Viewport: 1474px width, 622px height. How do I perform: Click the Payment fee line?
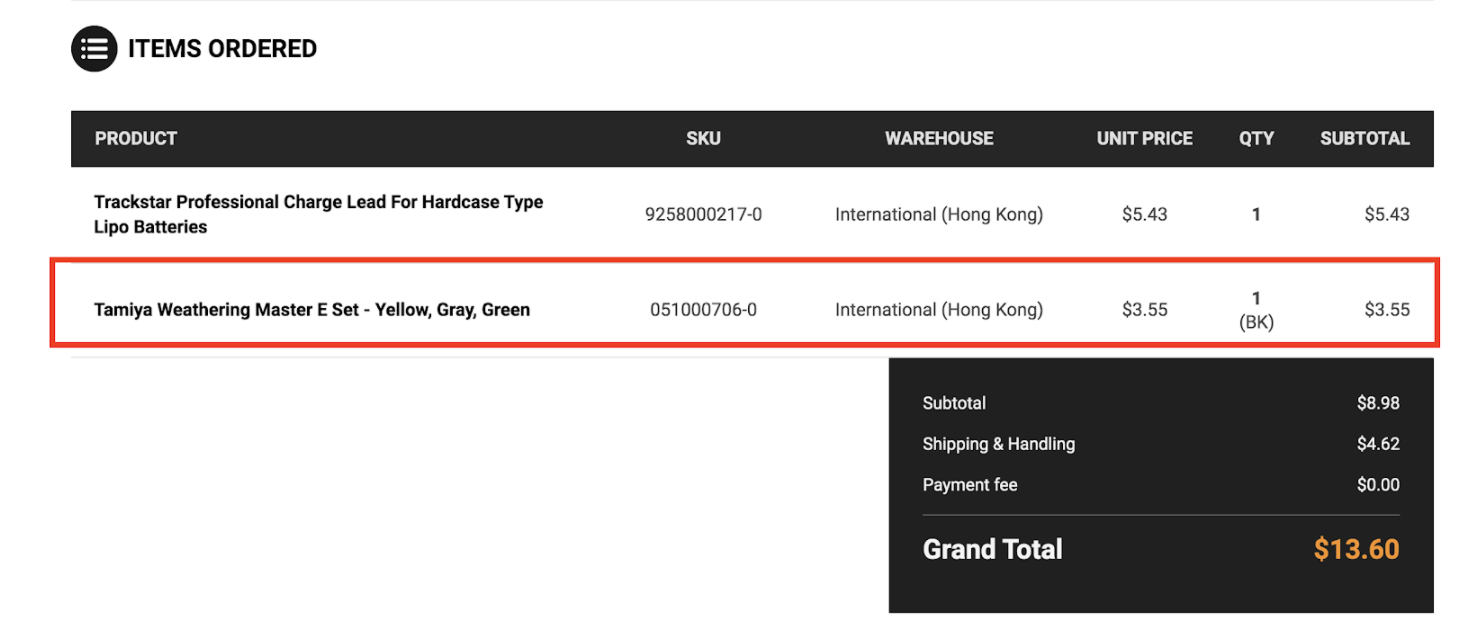(x=1161, y=485)
